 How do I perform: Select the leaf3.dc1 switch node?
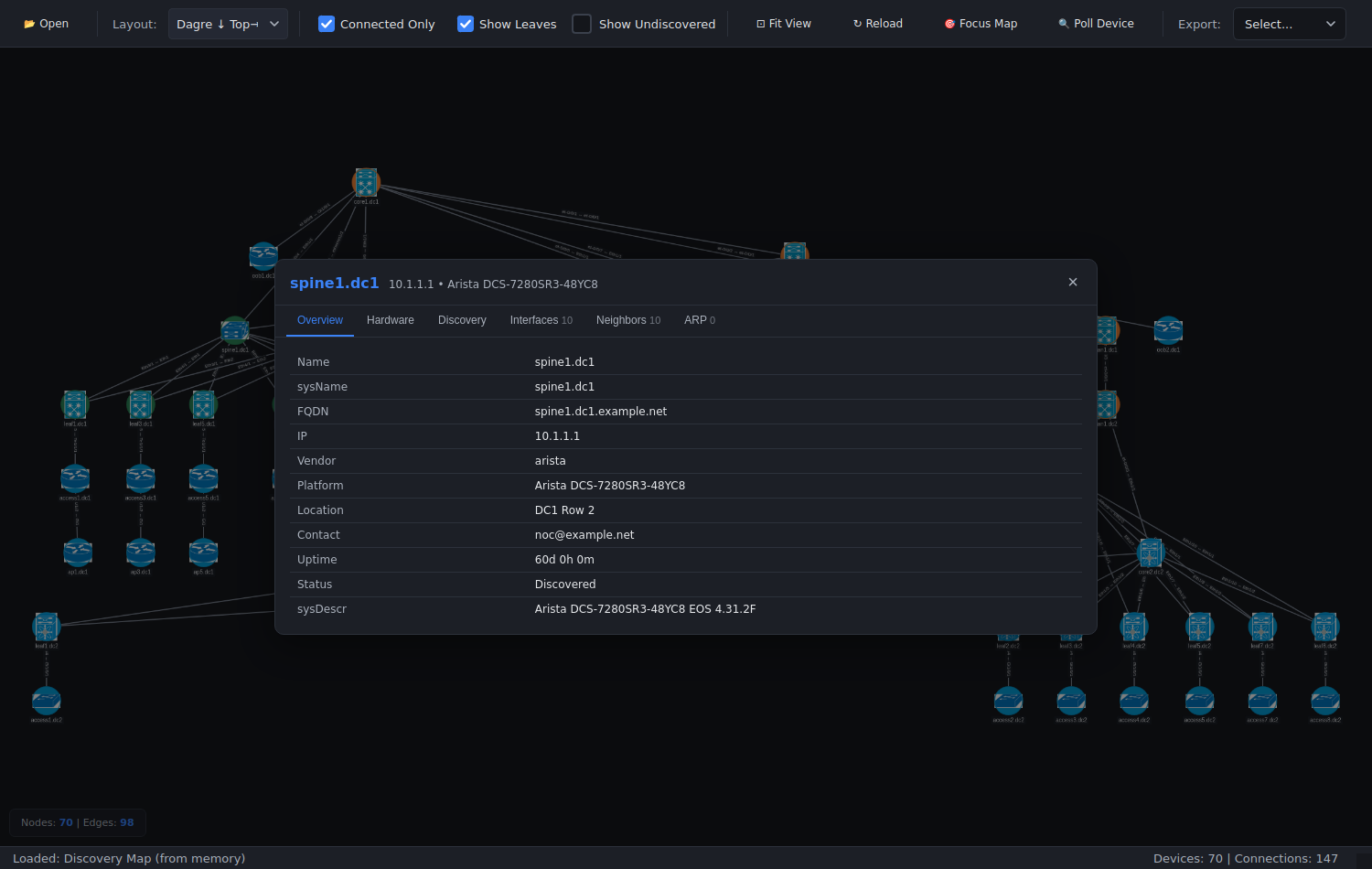coord(141,404)
